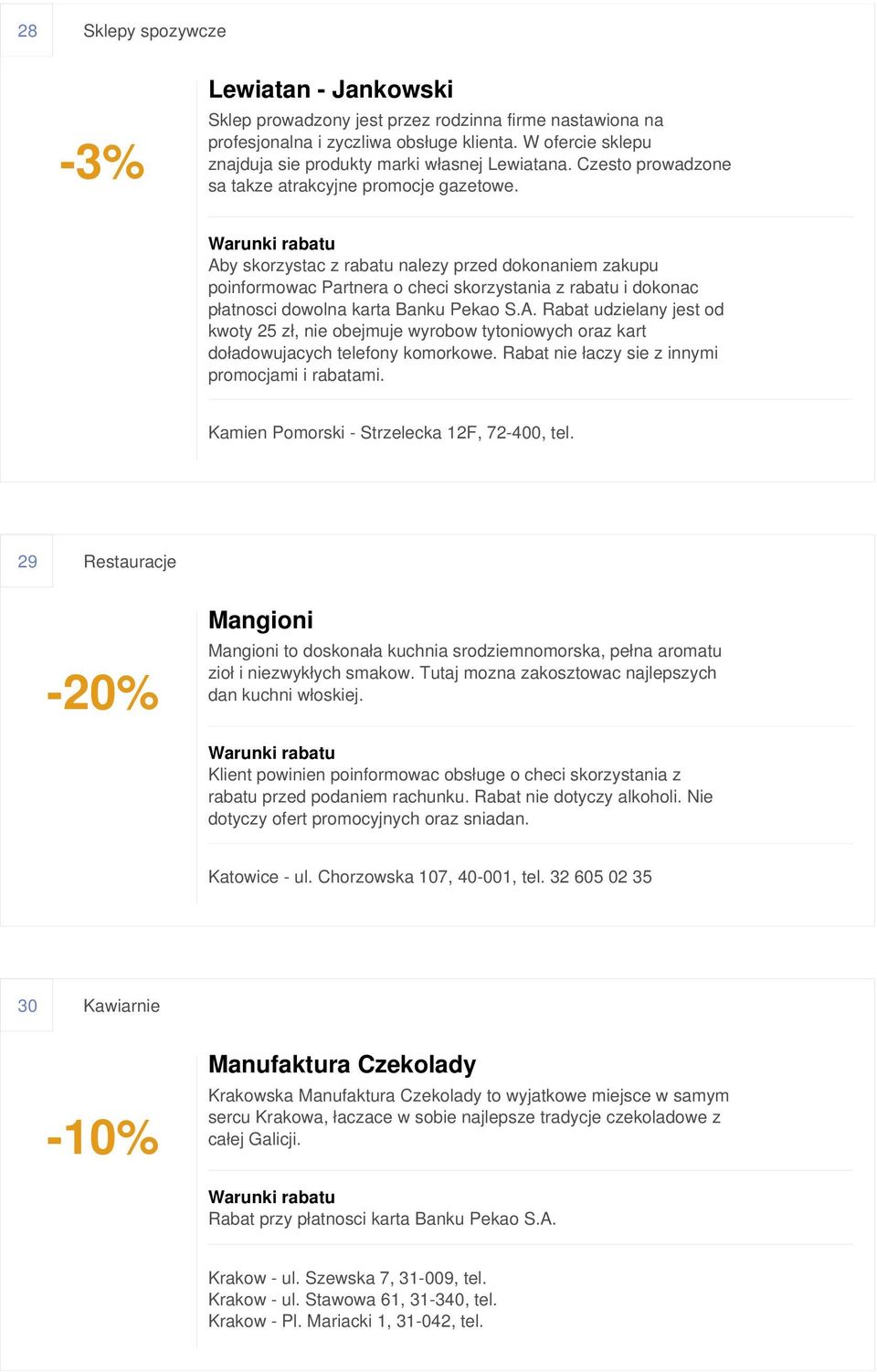Open the Restauracje category
The image size is (877, 1372).
(130, 562)
